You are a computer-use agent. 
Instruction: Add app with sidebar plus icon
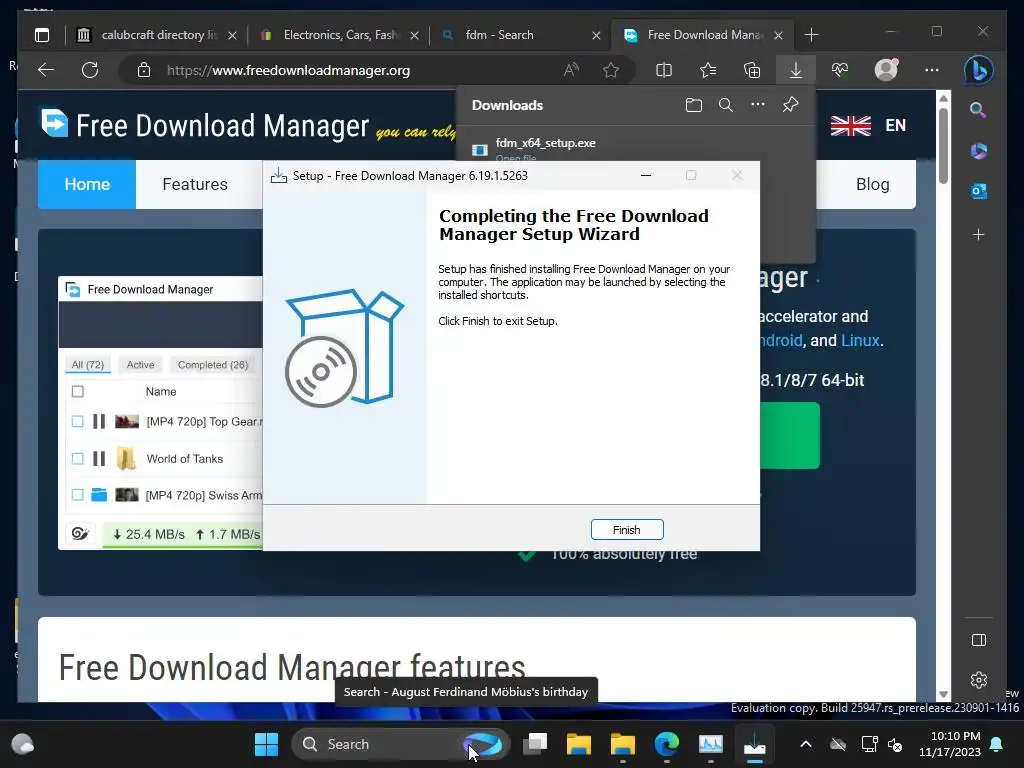pyautogui.click(x=978, y=234)
